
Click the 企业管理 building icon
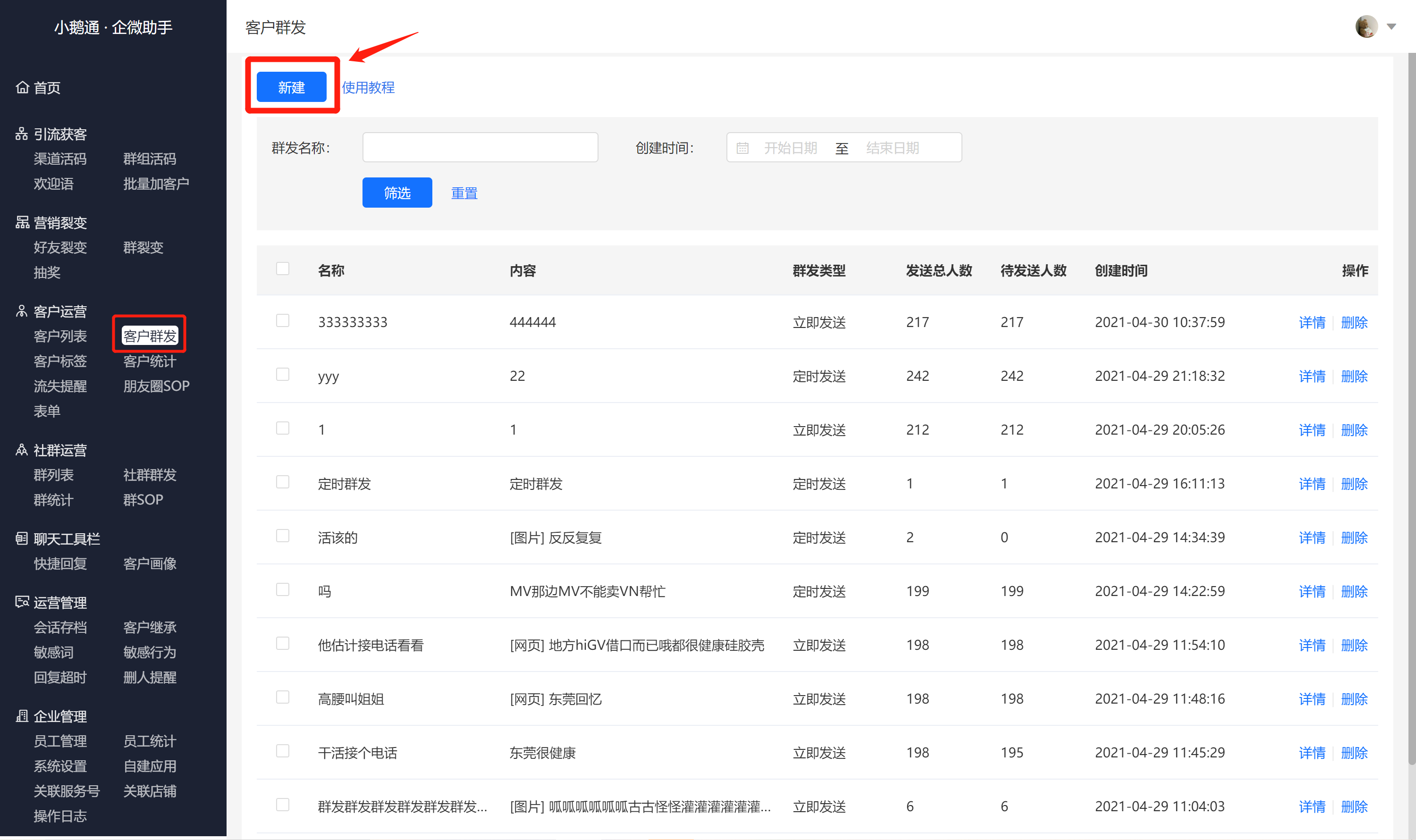[22, 716]
